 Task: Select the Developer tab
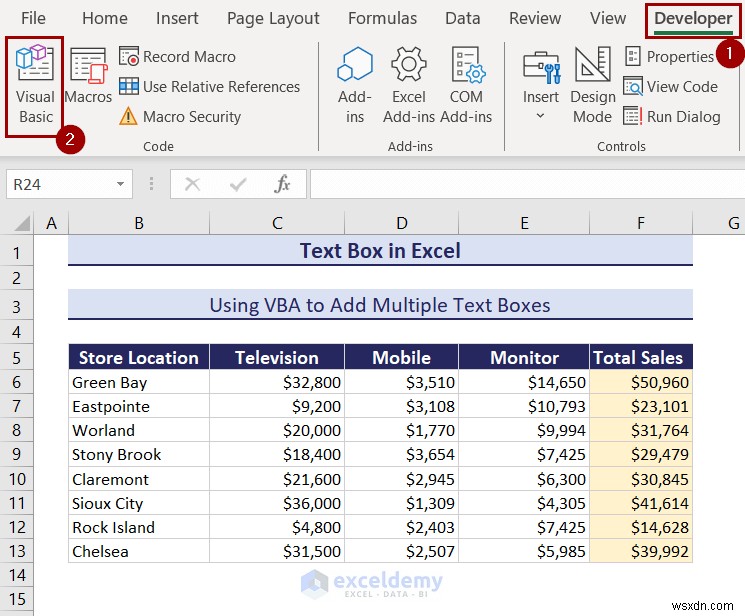coord(693,19)
